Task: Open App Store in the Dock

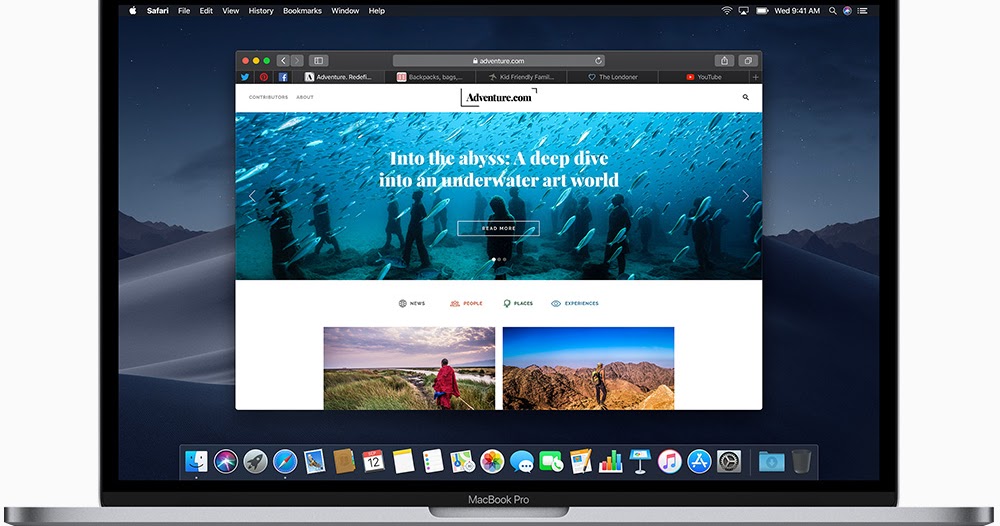Action: [699, 461]
